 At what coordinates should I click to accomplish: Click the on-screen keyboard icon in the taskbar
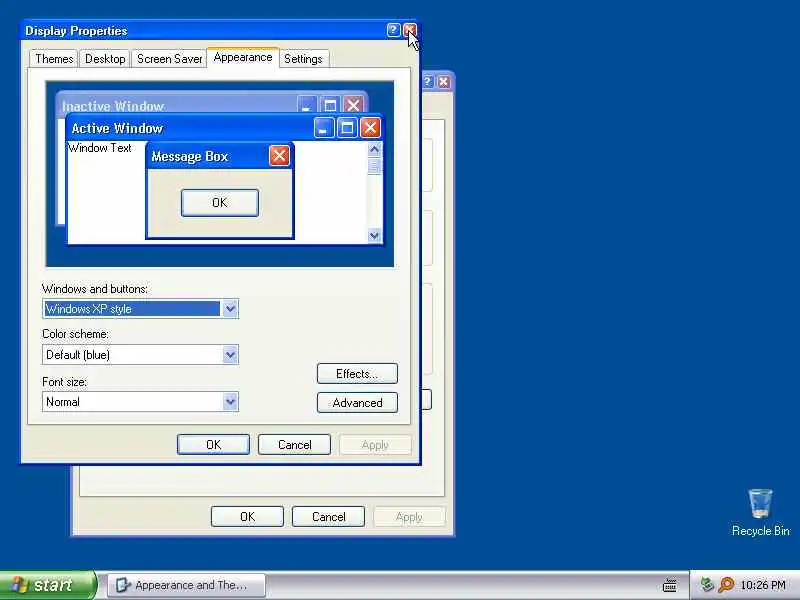(669, 585)
